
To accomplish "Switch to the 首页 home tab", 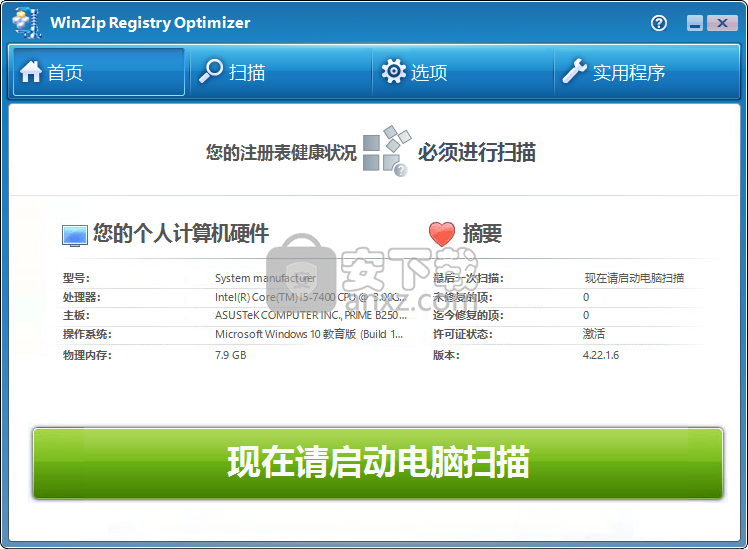I will tap(98, 72).
